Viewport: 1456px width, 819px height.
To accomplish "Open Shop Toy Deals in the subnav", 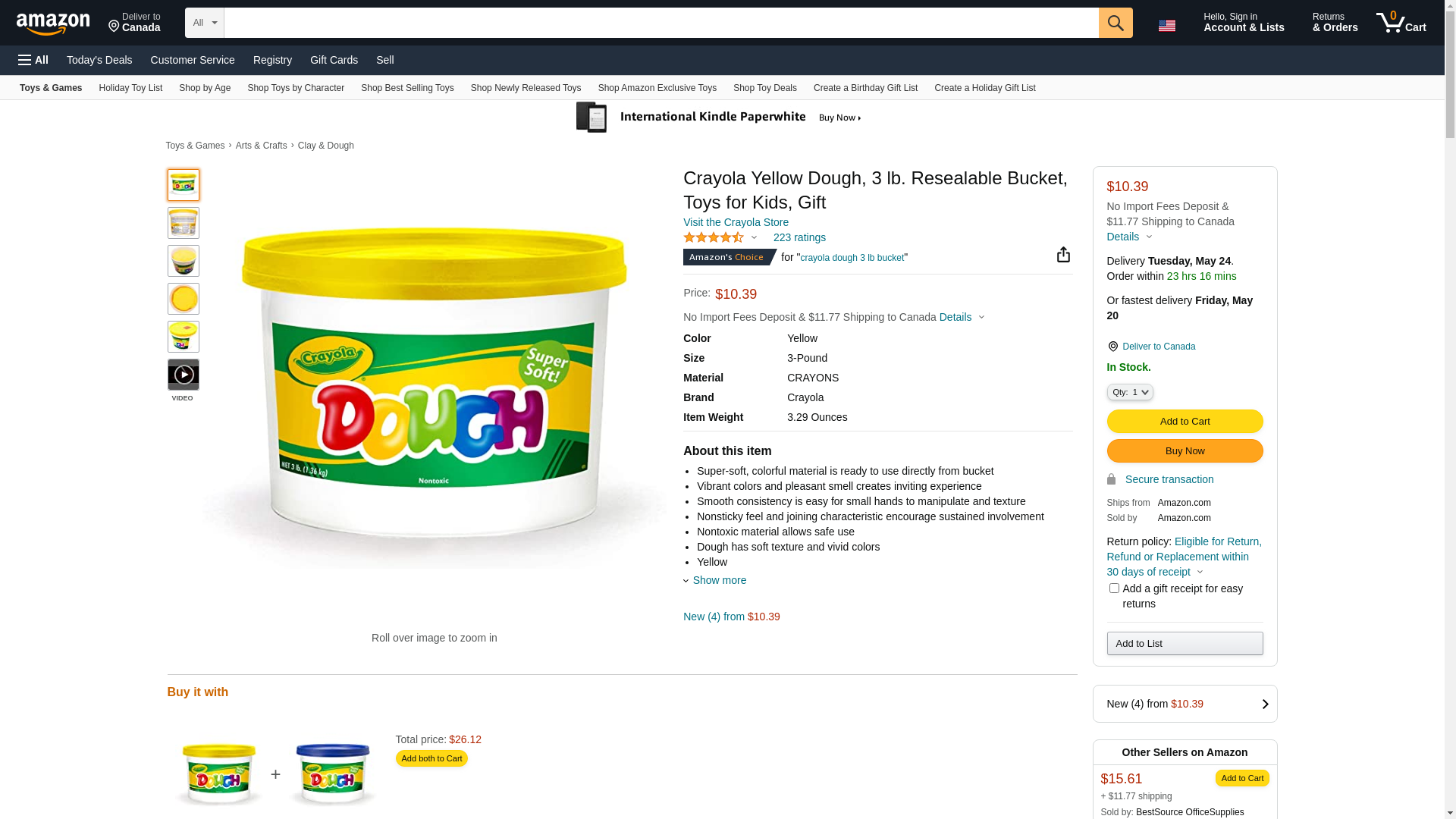I will coord(764,88).
